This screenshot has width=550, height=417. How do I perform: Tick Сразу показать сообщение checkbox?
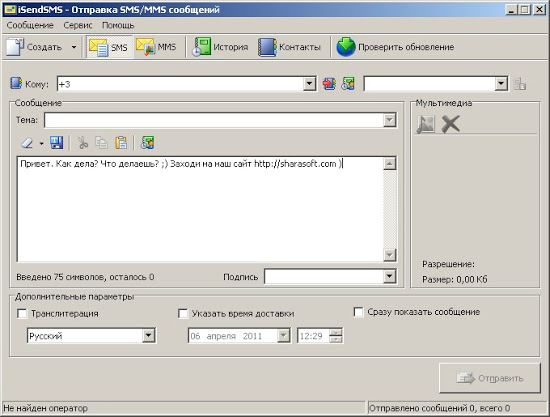coord(358,312)
